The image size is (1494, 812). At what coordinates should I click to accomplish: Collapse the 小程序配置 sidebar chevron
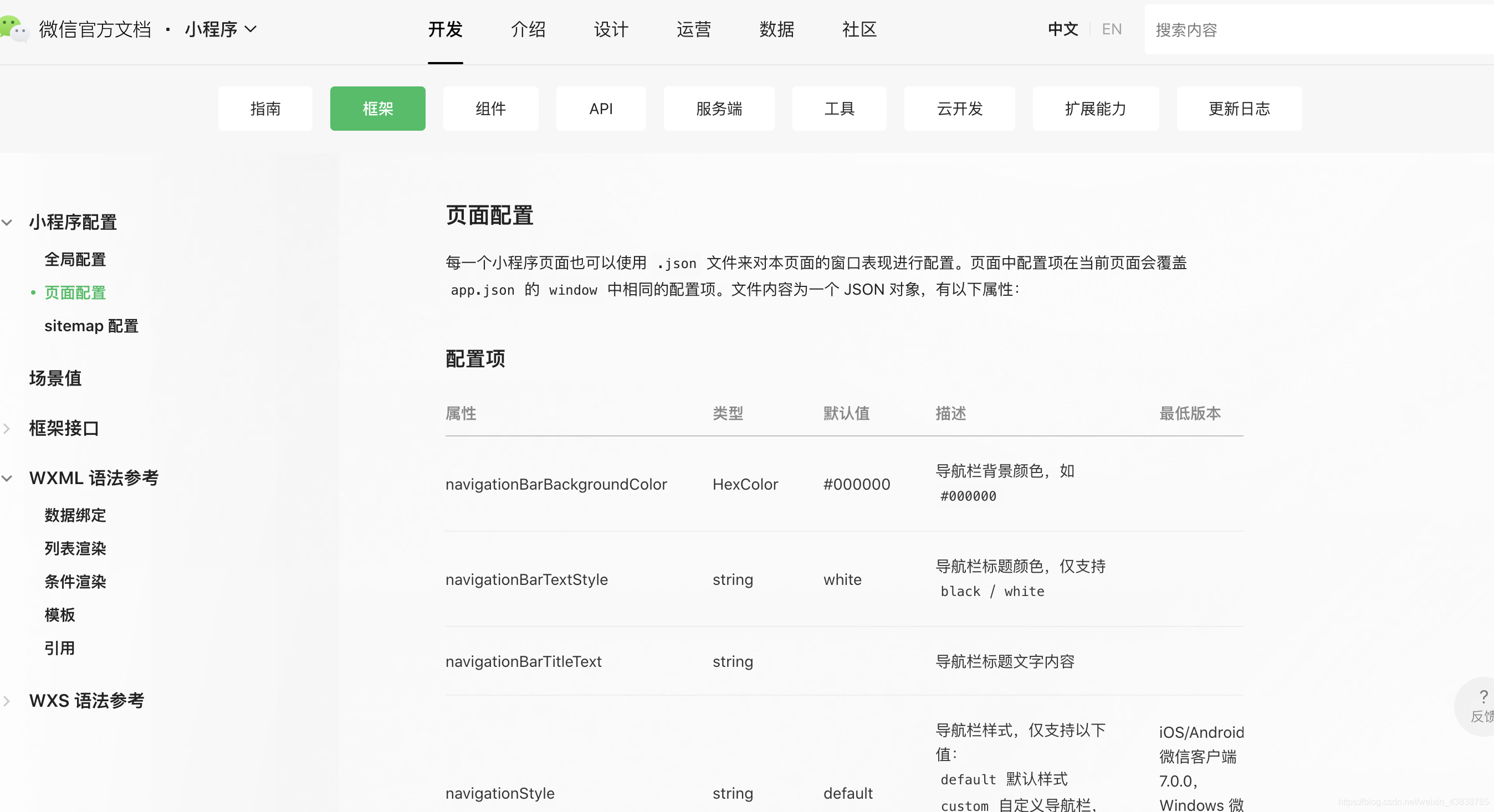click(7, 222)
